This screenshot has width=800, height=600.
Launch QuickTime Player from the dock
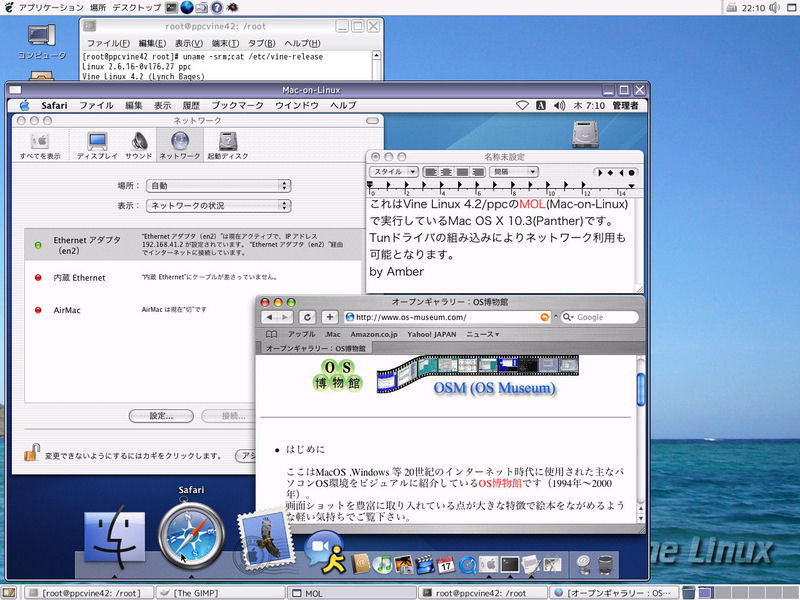(x=467, y=564)
